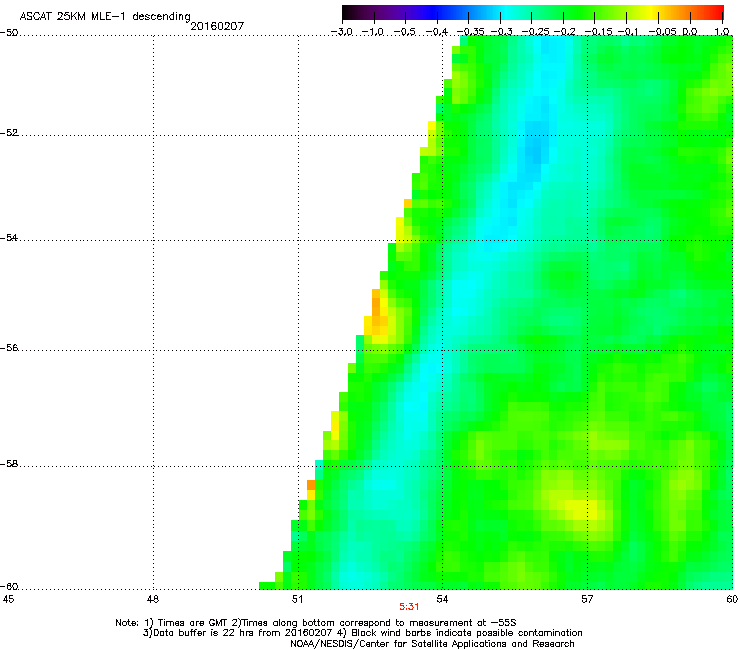
Task: Click the title 'ASCAT 25KM MLE-1 descending'
Action: pyautogui.click(x=105, y=16)
